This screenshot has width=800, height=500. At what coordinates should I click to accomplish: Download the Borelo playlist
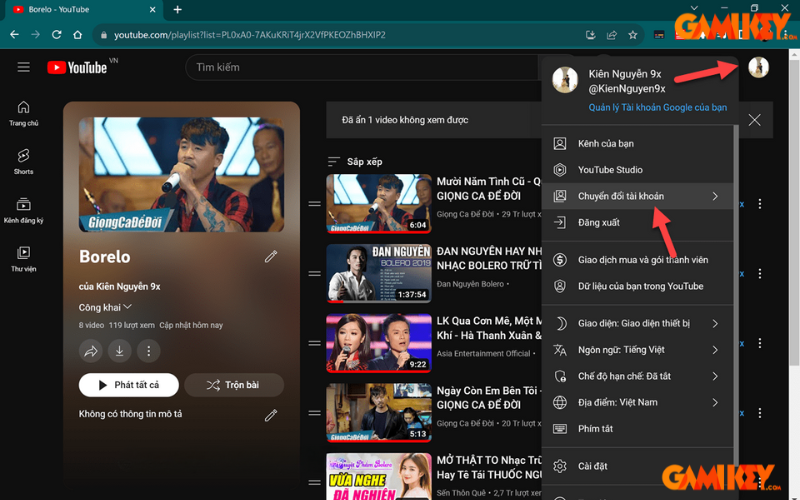point(119,351)
